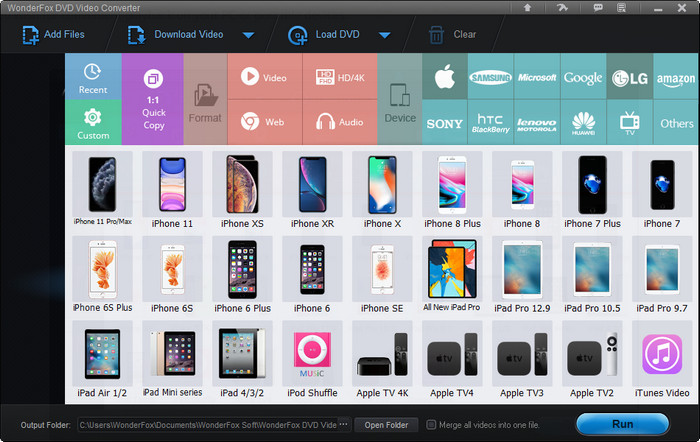This screenshot has width=700, height=442.
Task: Pick the iPhone 6 profile
Action: click(x=312, y=274)
